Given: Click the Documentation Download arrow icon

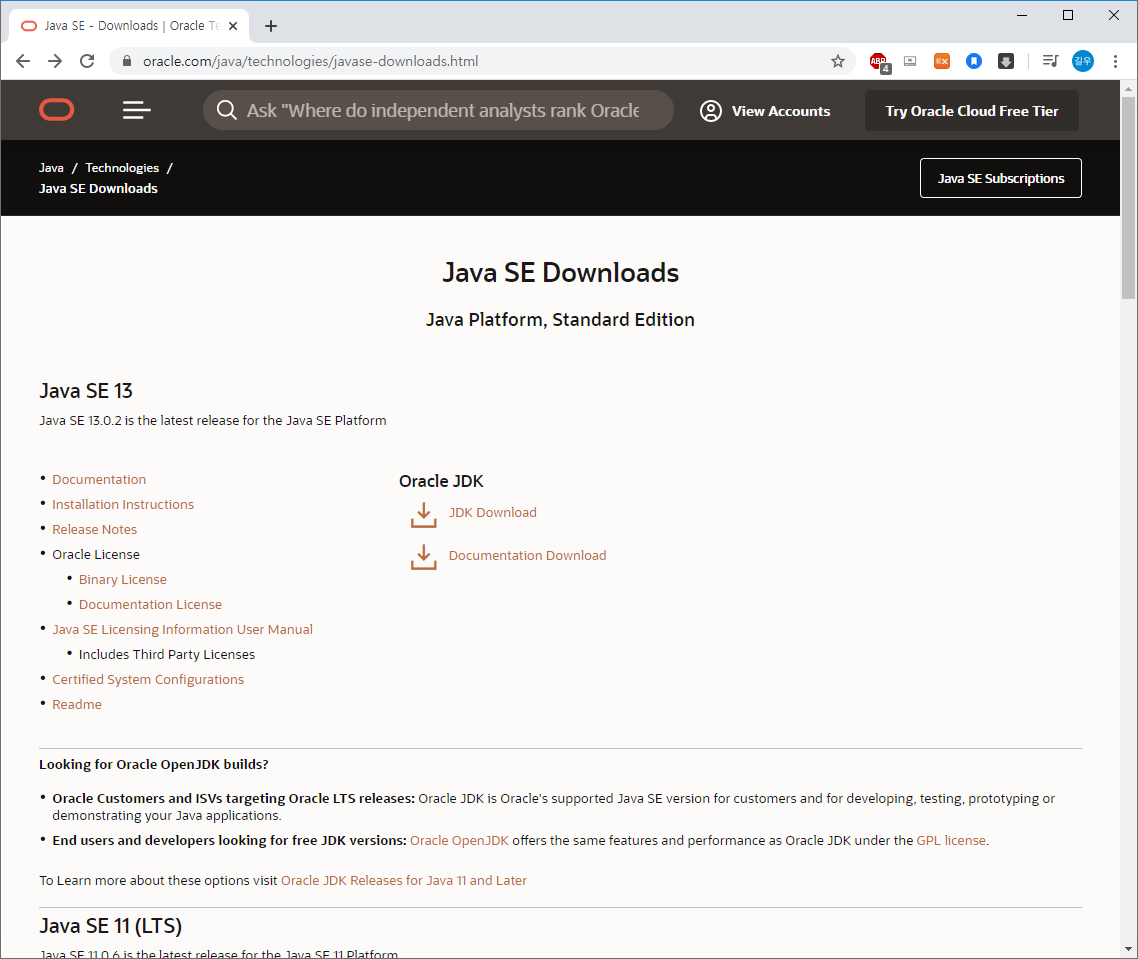Looking at the screenshot, I should click(424, 558).
